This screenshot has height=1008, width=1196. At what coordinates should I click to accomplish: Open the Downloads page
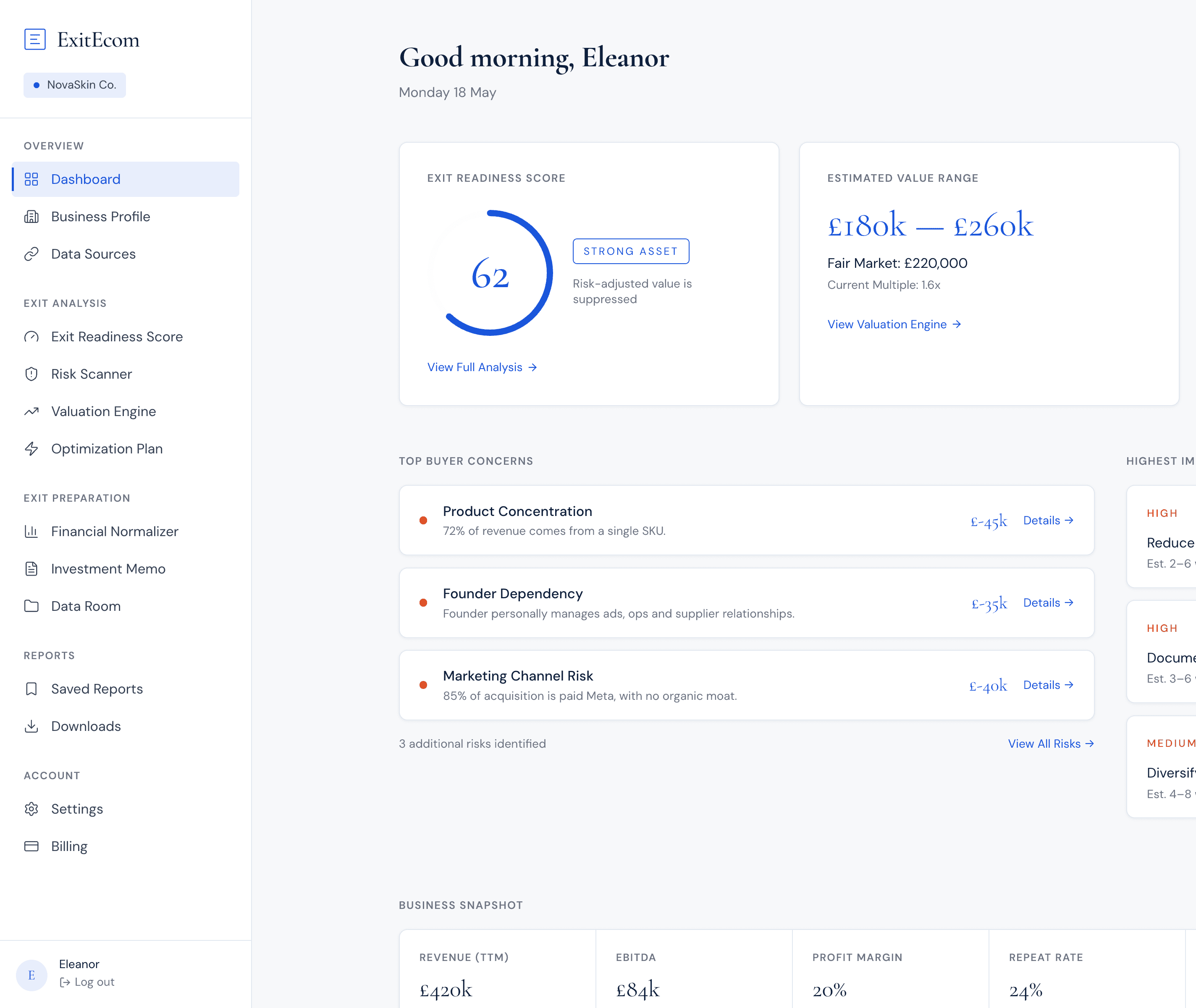tap(126, 726)
